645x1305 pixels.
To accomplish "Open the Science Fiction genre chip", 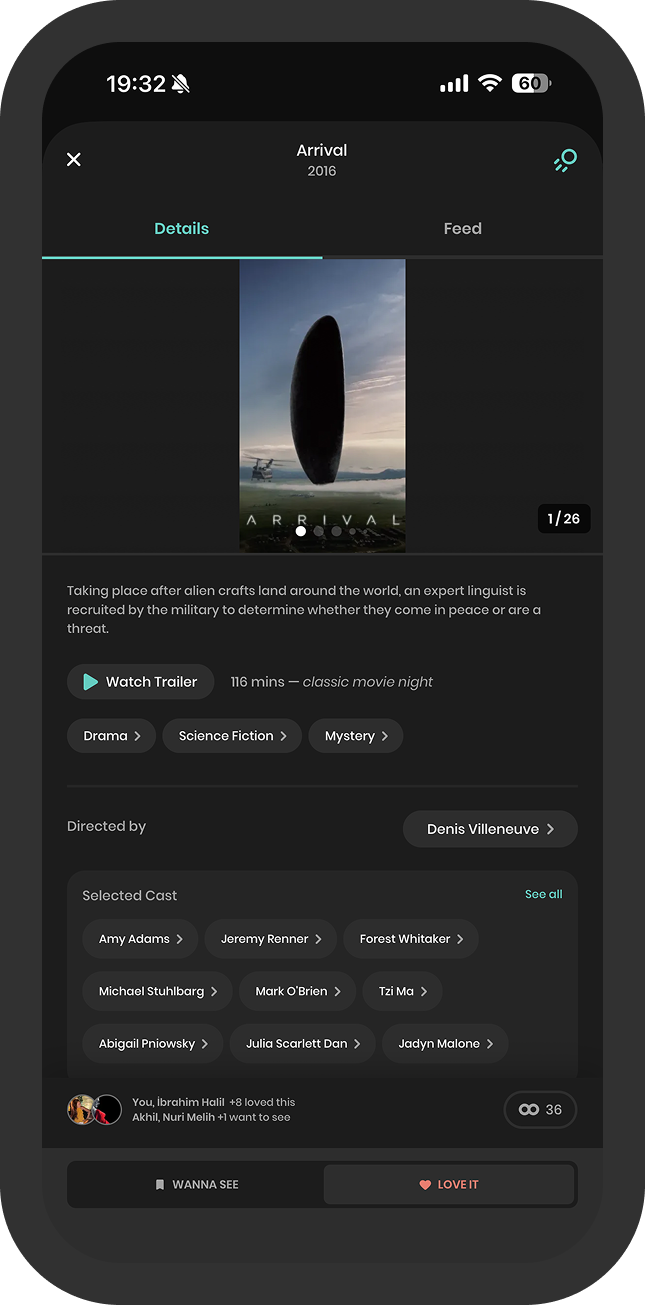I will [x=232, y=736].
